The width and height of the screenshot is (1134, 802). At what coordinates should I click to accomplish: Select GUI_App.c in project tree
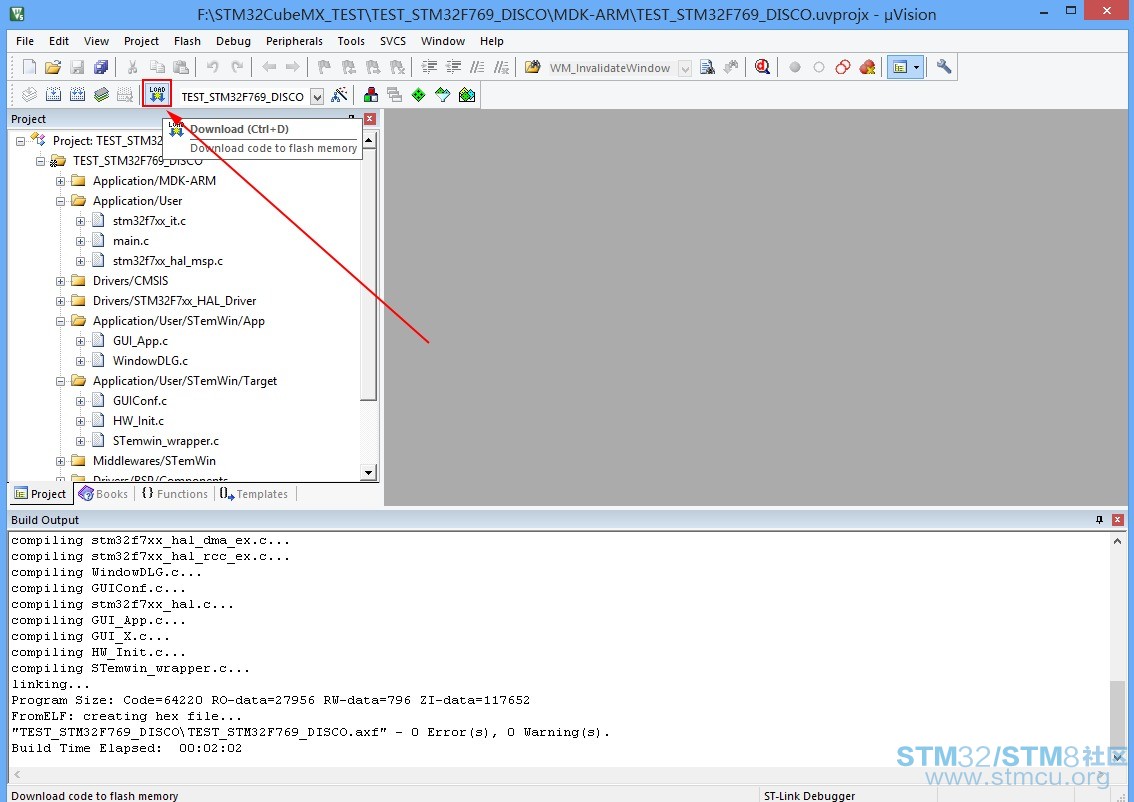pyautogui.click(x=140, y=341)
